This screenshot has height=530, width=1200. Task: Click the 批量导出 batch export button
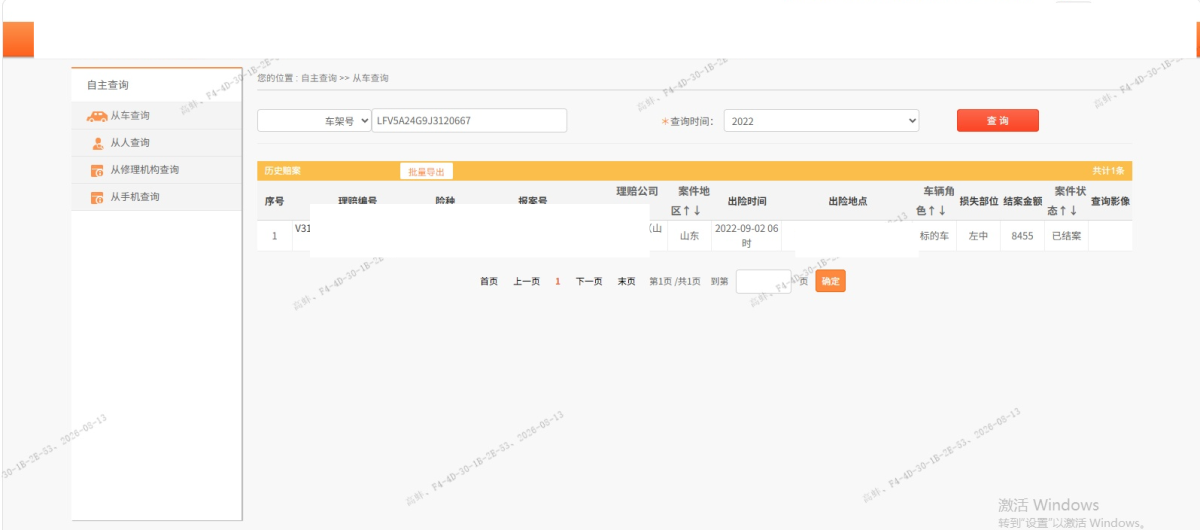coord(426,171)
